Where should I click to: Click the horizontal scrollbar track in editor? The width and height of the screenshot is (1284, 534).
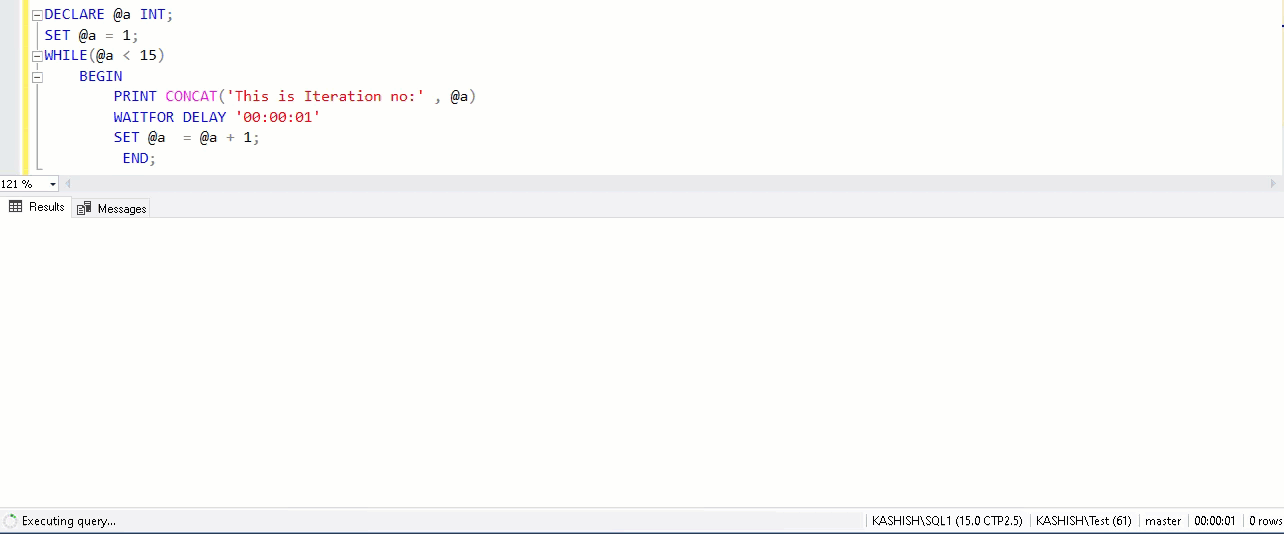point(670,184)
